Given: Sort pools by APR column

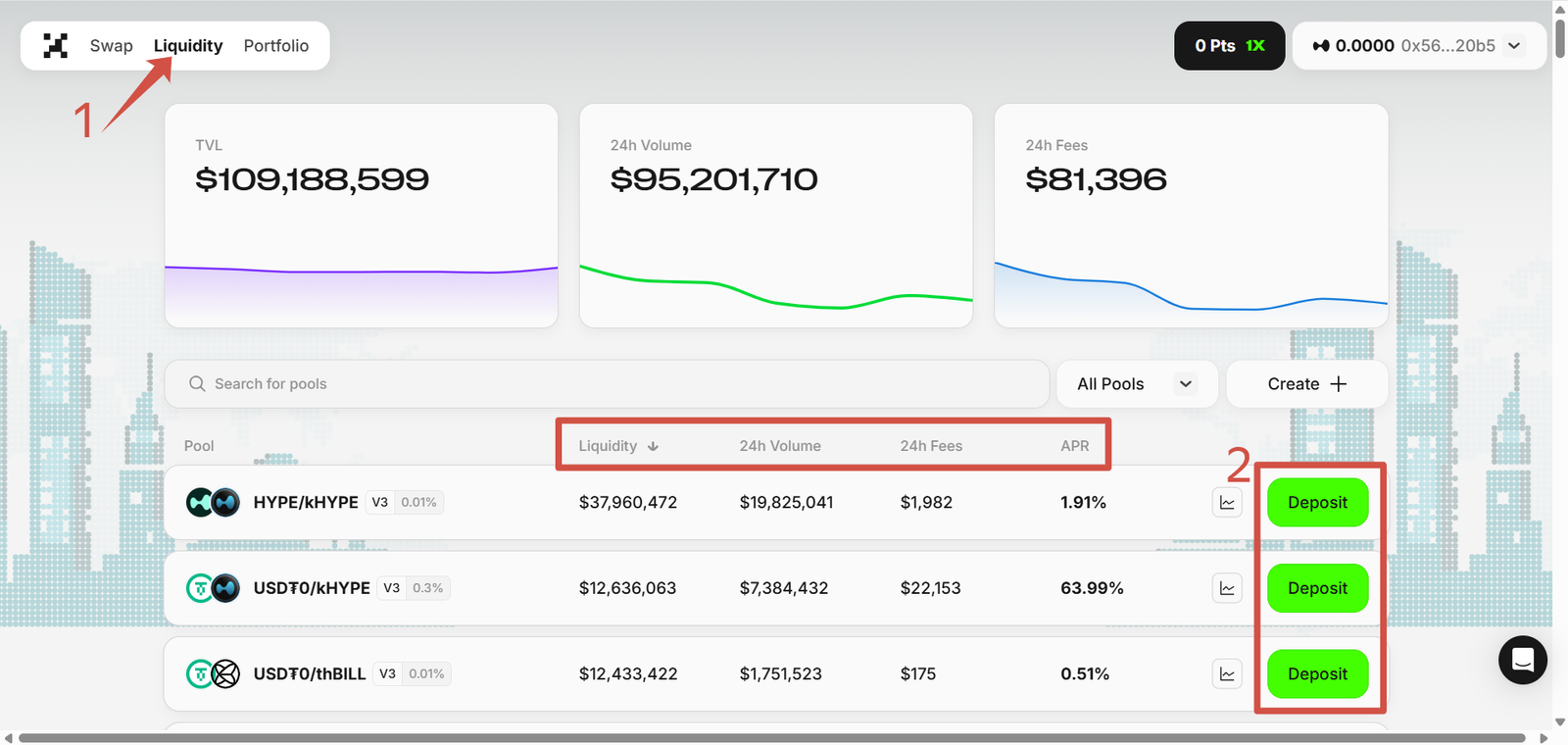Looking at the screenshot, I should pyautogui.click(x=1074, y=446).
